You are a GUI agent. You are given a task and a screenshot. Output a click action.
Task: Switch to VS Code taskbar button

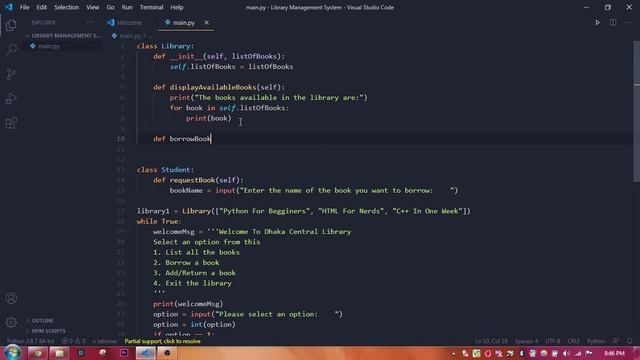click(x=145, y=353)
